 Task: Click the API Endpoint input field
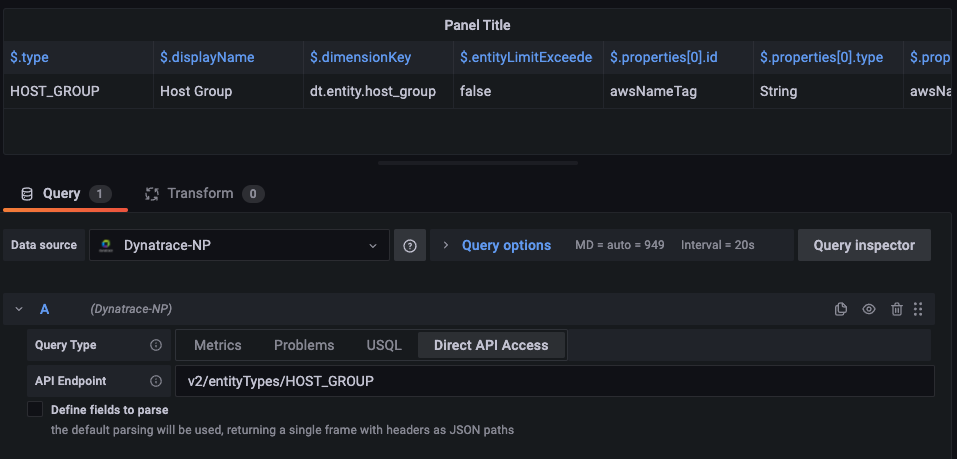tap(554, 381)
